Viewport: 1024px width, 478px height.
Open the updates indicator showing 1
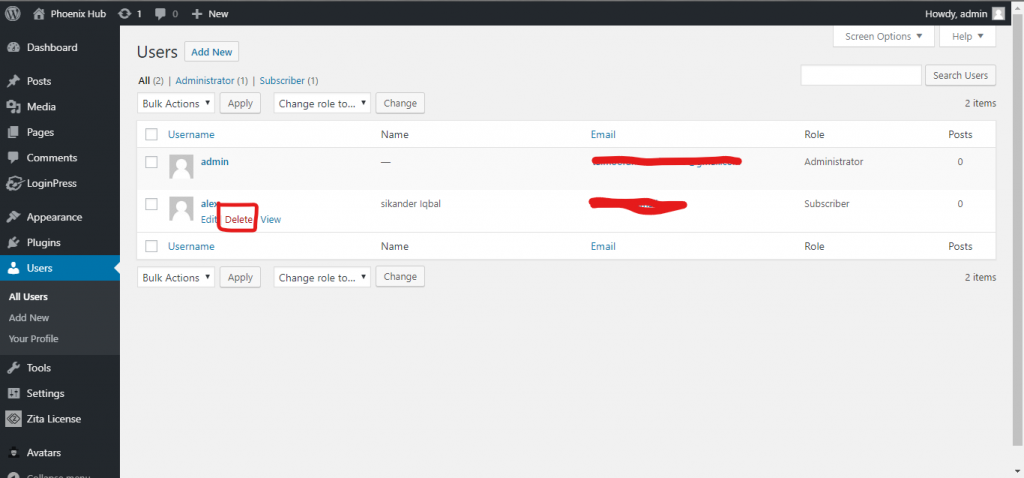tap(131, 14)
